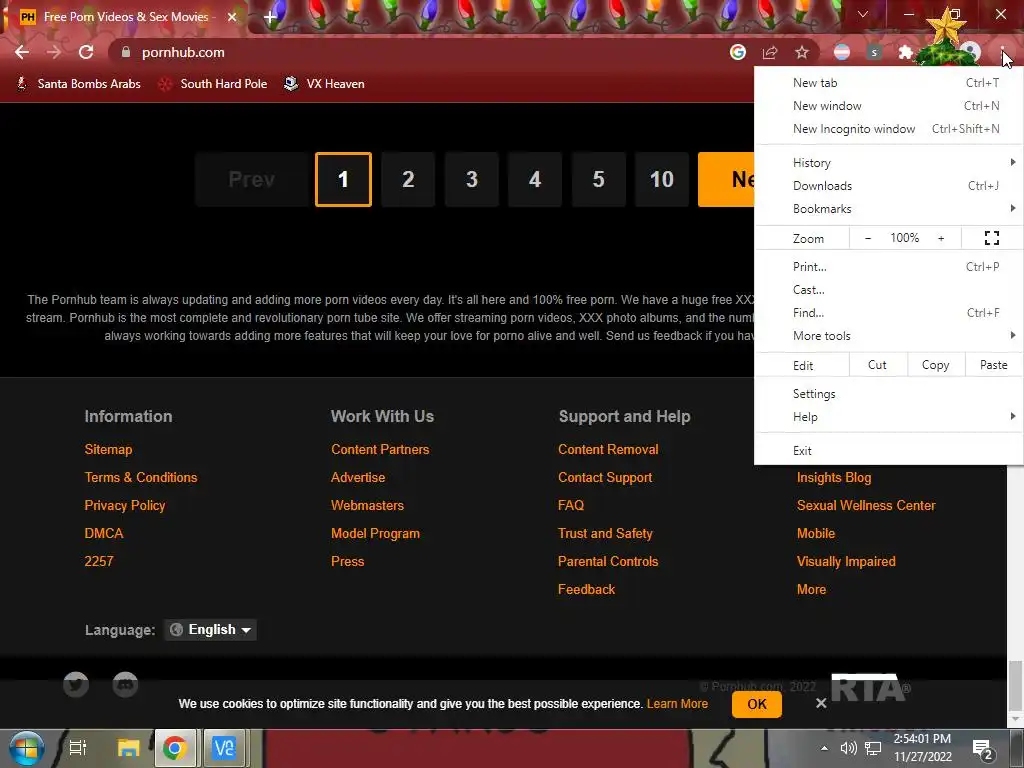
Task: Dismiss the cookie banner with the X
Action: (x=821, y=703)
